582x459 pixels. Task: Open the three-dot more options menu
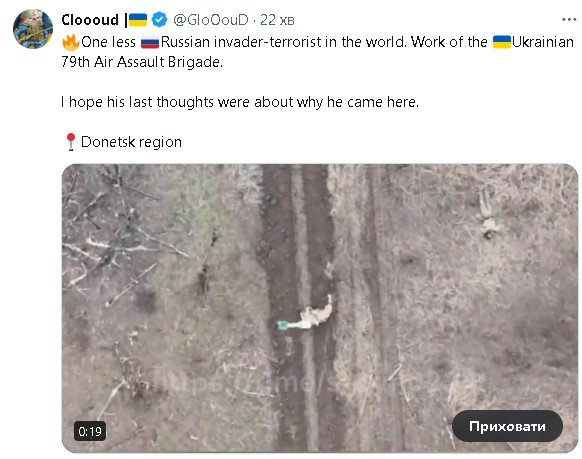569,20
